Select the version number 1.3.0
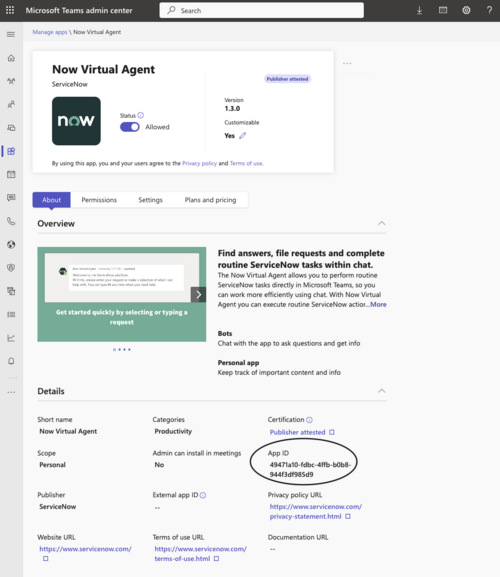This screenshot has width=500, height=577. point(232,109)
